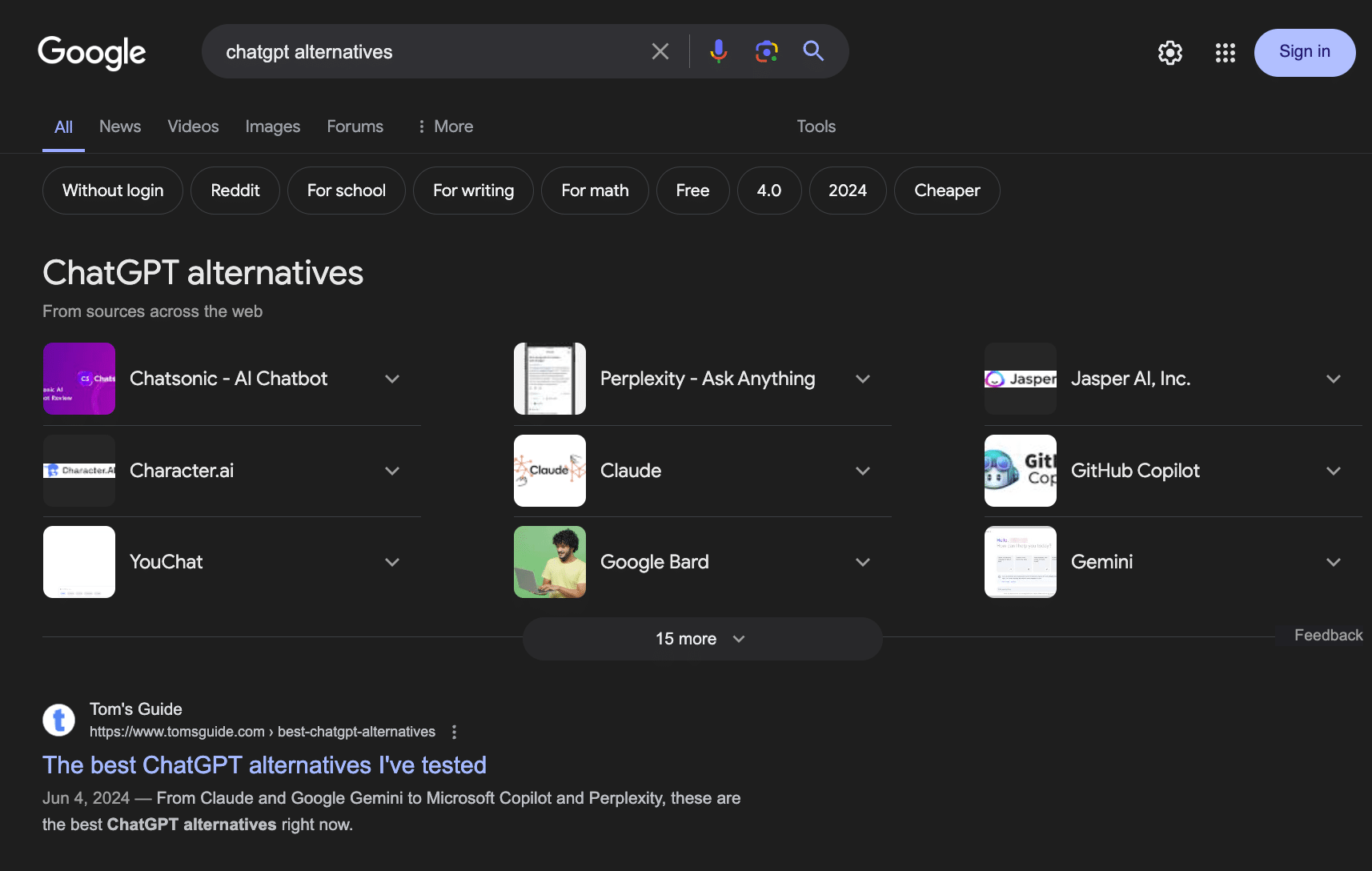This screenshot has width=1372, height=871.
Task: Click the Jasper AI, Inc. title text
Action: tap(1130, 379)
